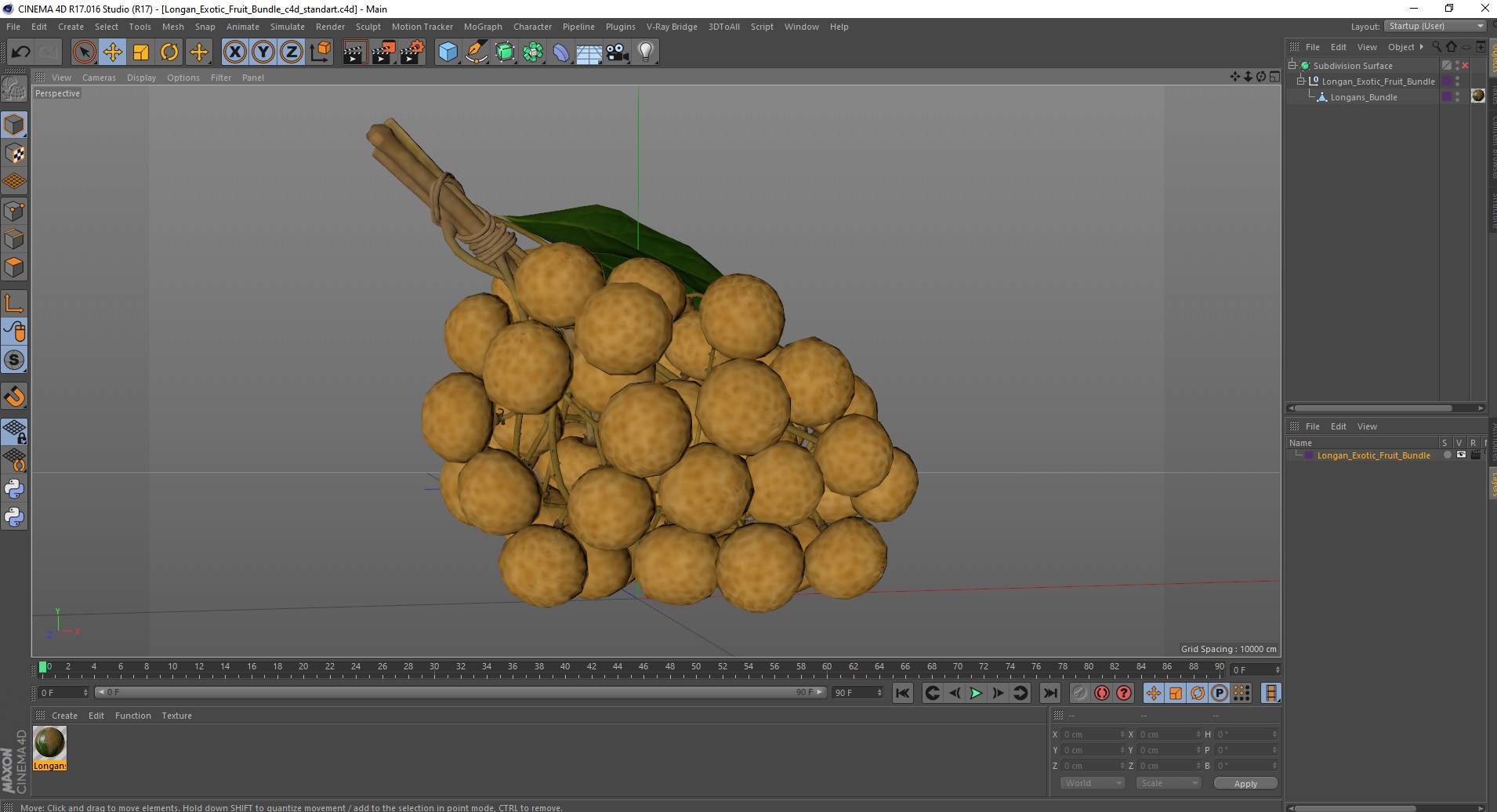
Task: Open viewport Display menu
Action: 141,78
